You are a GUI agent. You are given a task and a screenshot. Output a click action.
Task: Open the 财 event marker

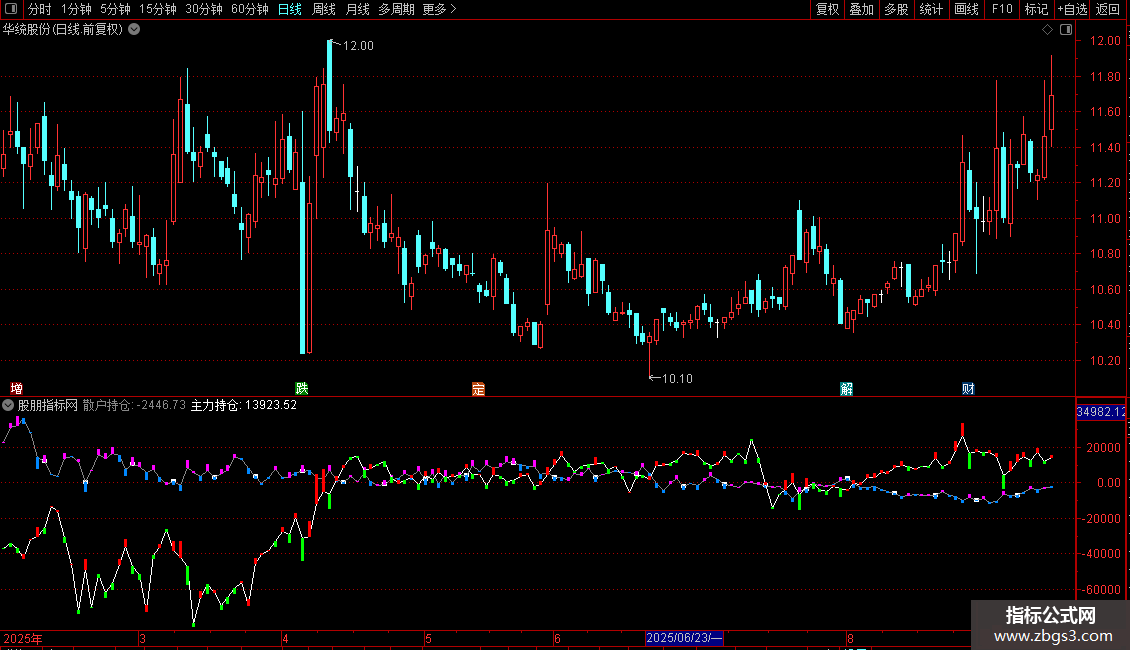(968, 388)
